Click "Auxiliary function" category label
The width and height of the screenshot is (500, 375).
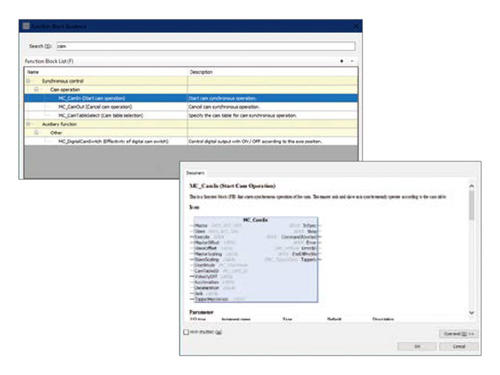pos(59,124)
